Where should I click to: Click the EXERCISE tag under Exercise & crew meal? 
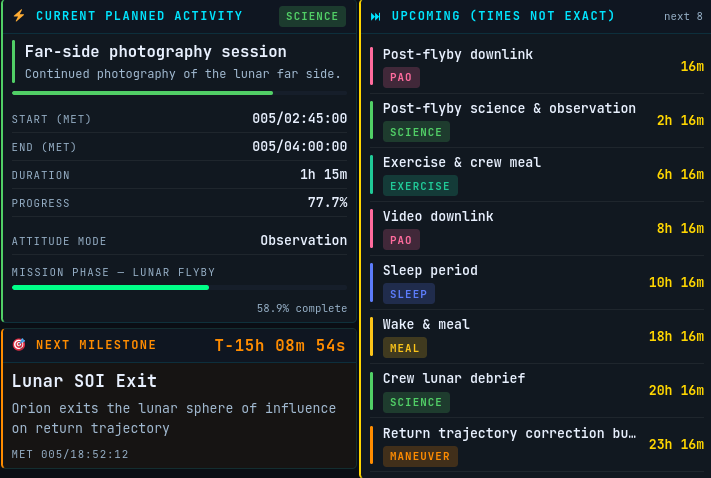pos(420,186)
